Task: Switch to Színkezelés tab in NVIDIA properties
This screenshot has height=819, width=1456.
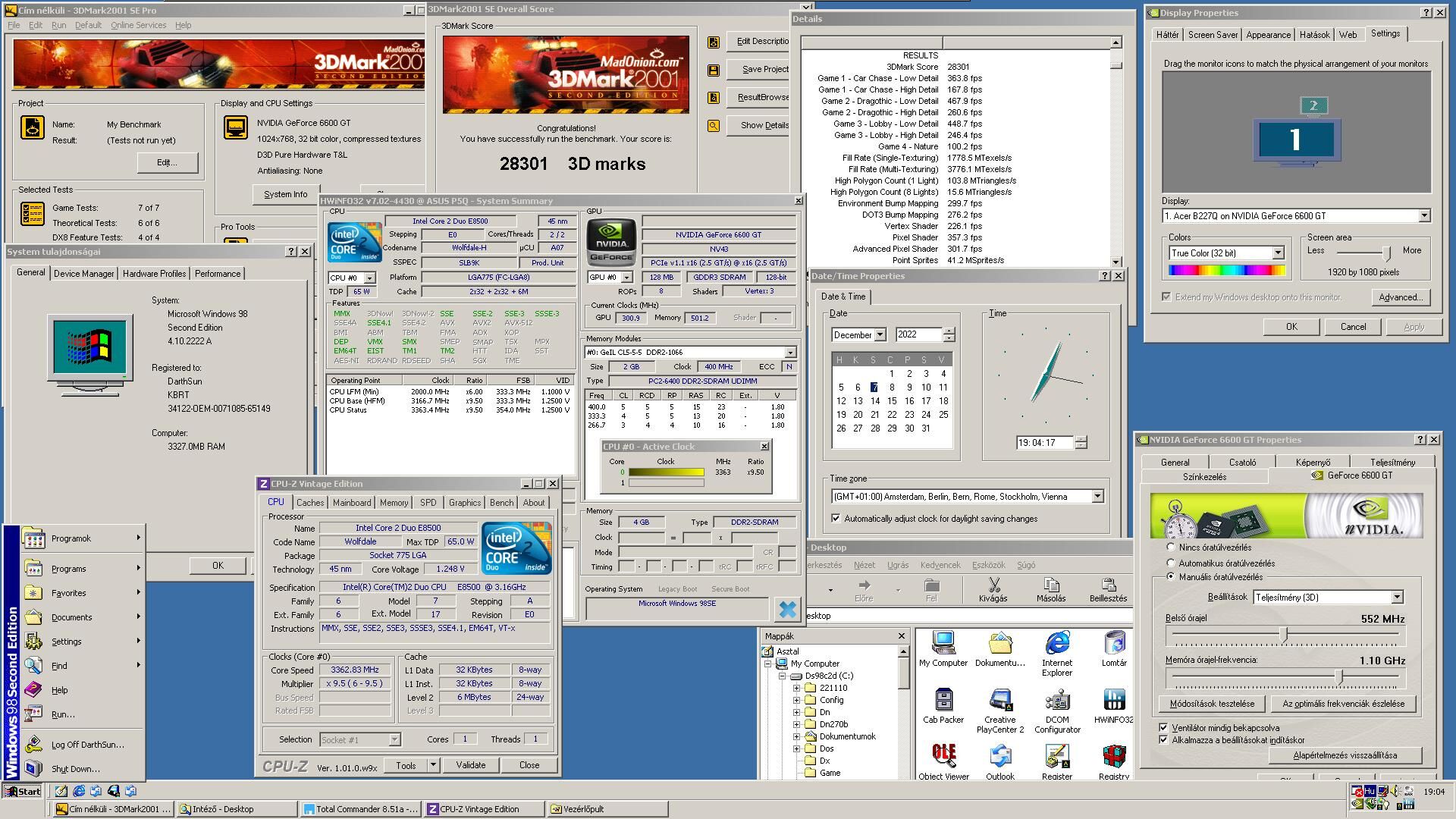Action: [x=1204, y=477]
